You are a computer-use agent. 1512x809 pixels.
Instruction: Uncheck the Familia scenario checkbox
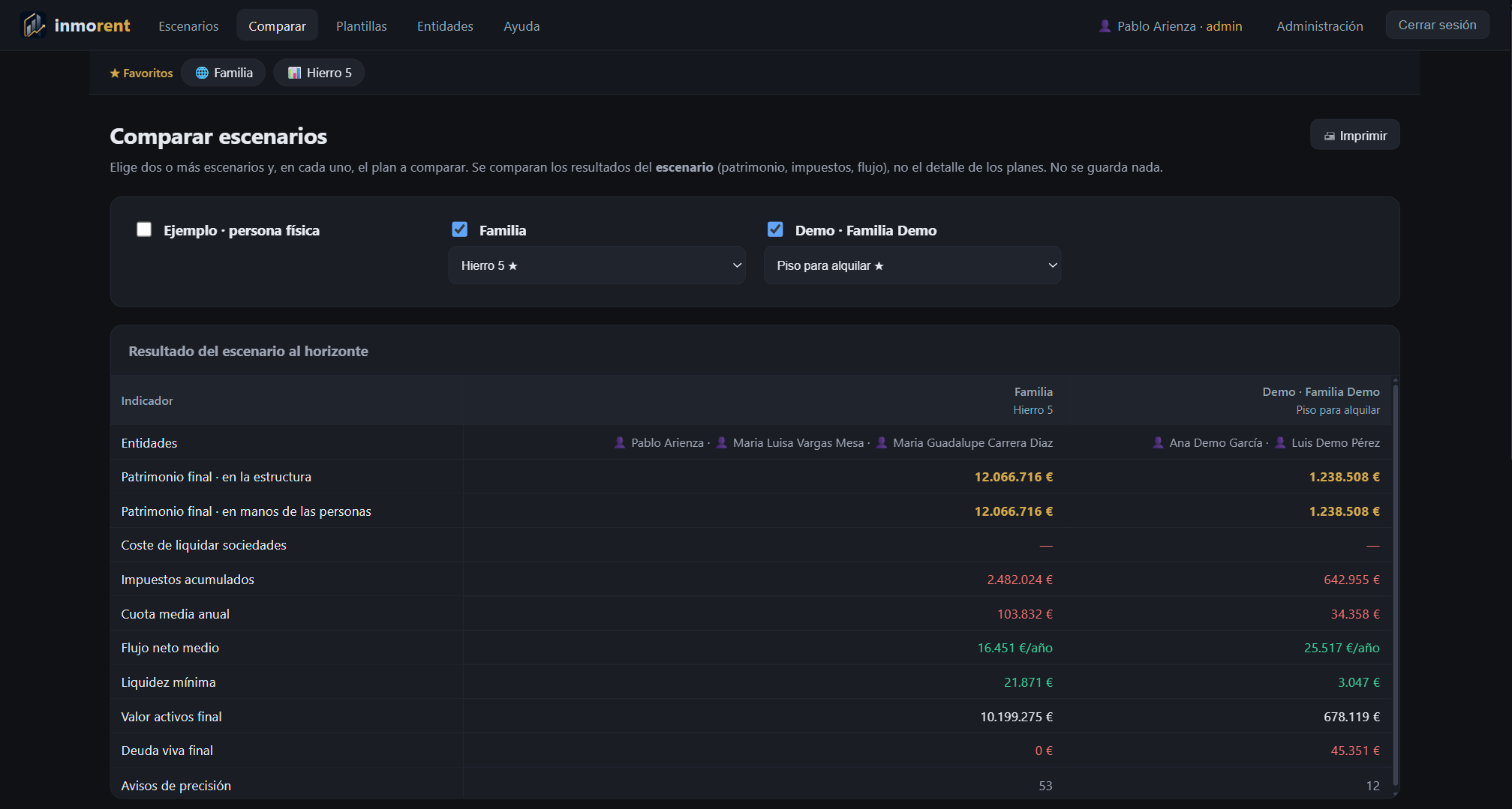pyautogui.click(x=460, y=230)
